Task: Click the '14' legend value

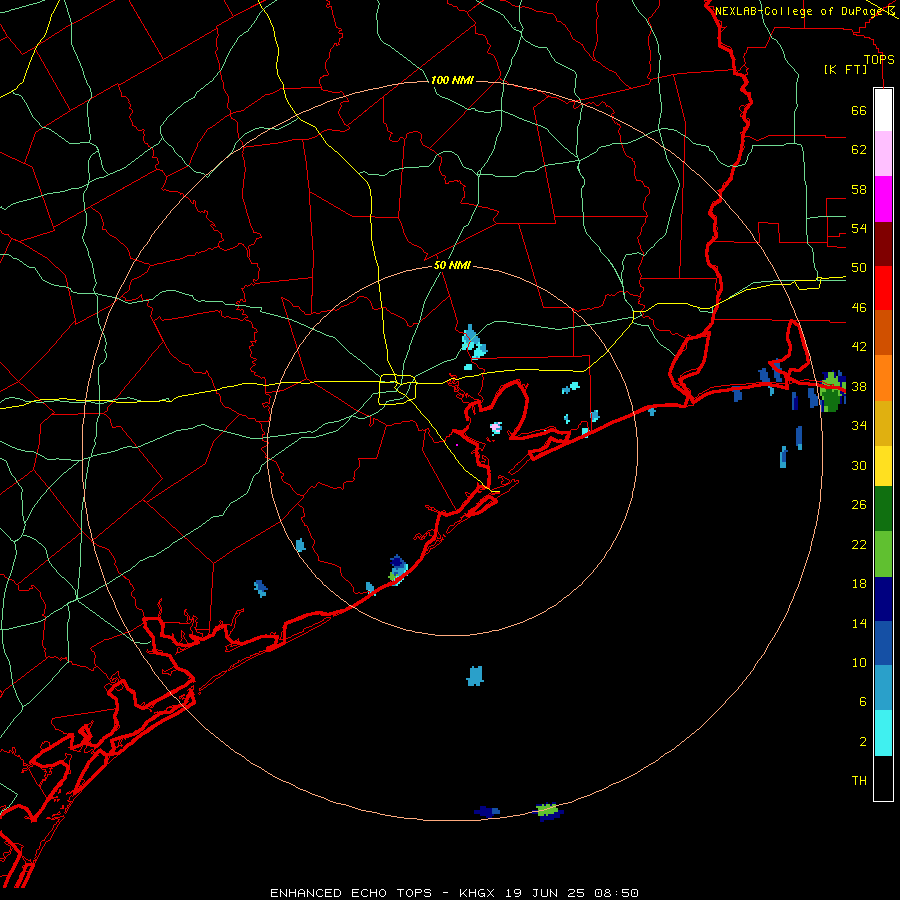Action: point(859,623)
